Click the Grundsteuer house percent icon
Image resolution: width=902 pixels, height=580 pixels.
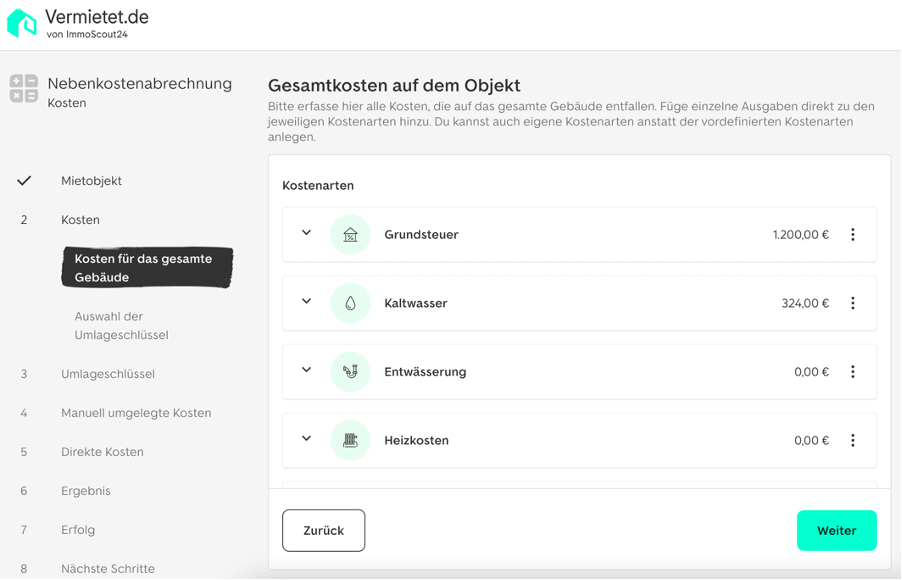(x=350, y=235)
